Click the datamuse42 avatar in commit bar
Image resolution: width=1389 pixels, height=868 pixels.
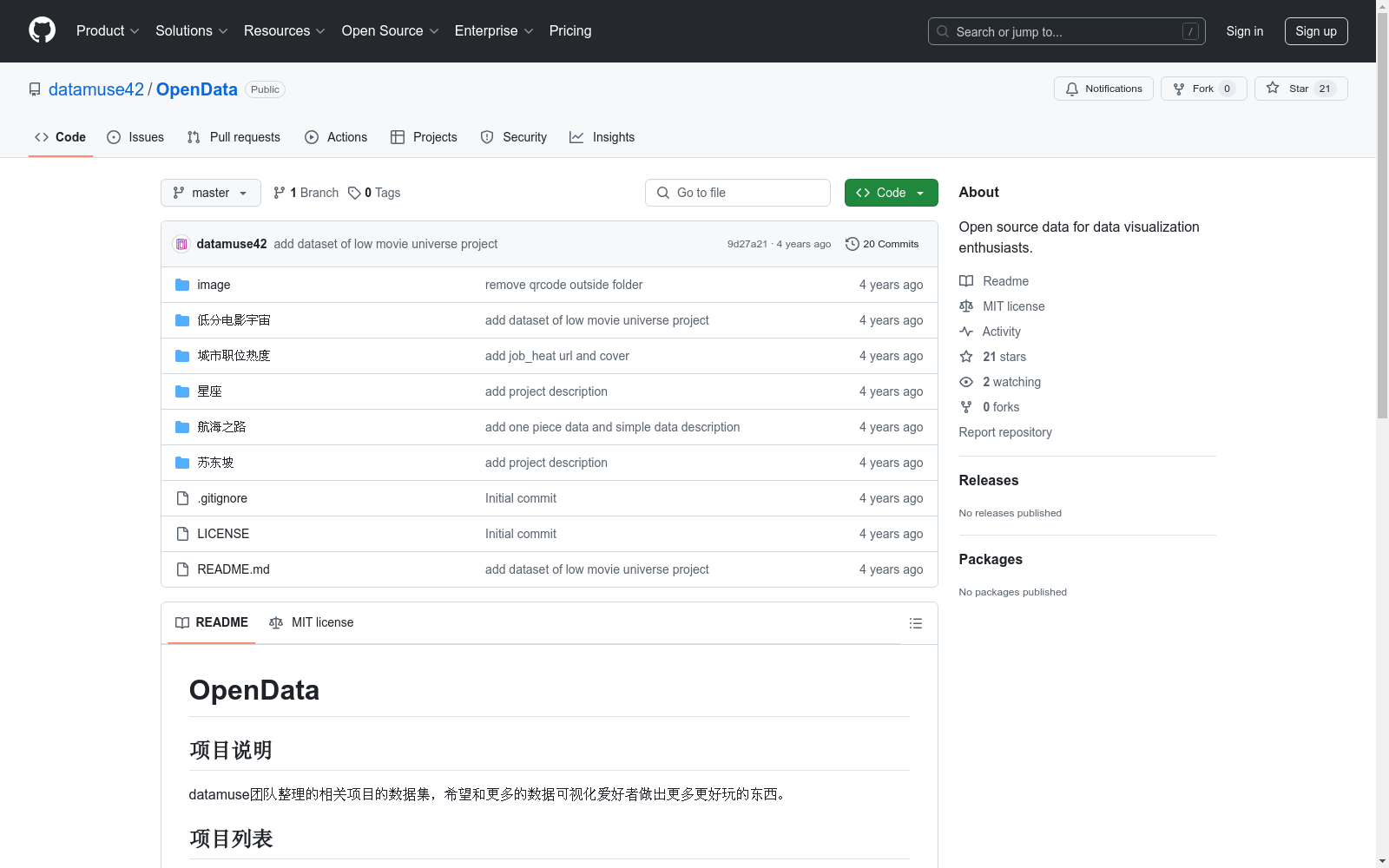(181, 244)
